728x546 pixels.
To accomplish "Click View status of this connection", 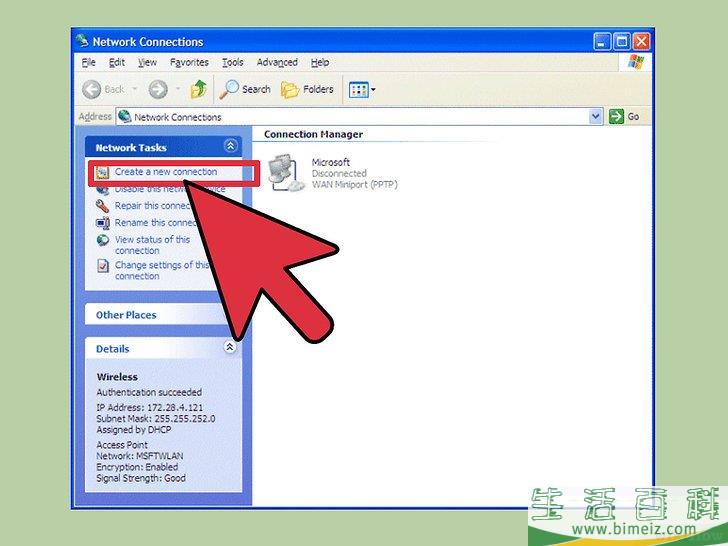I will click(x=152, y=245).
